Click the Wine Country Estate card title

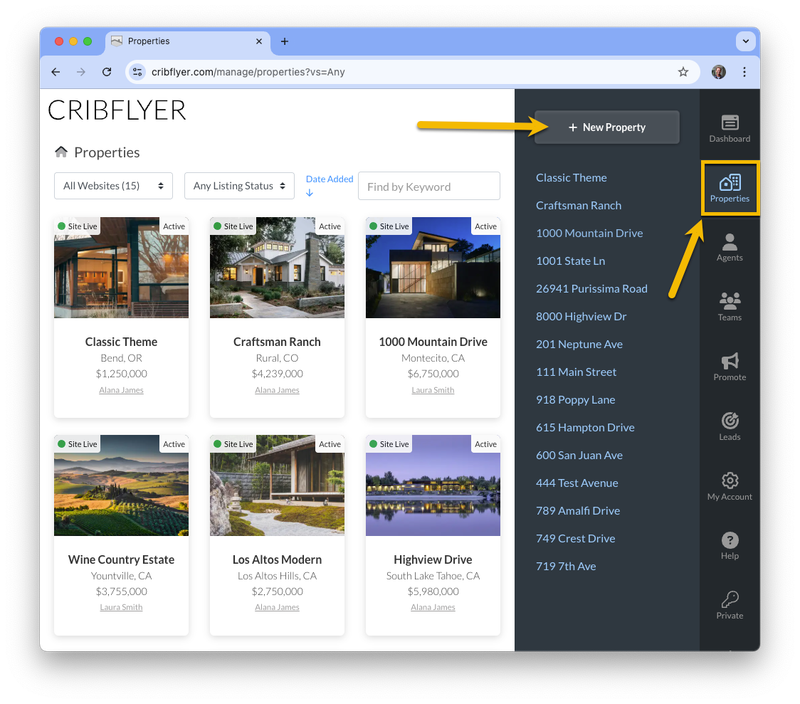point(121,560)
